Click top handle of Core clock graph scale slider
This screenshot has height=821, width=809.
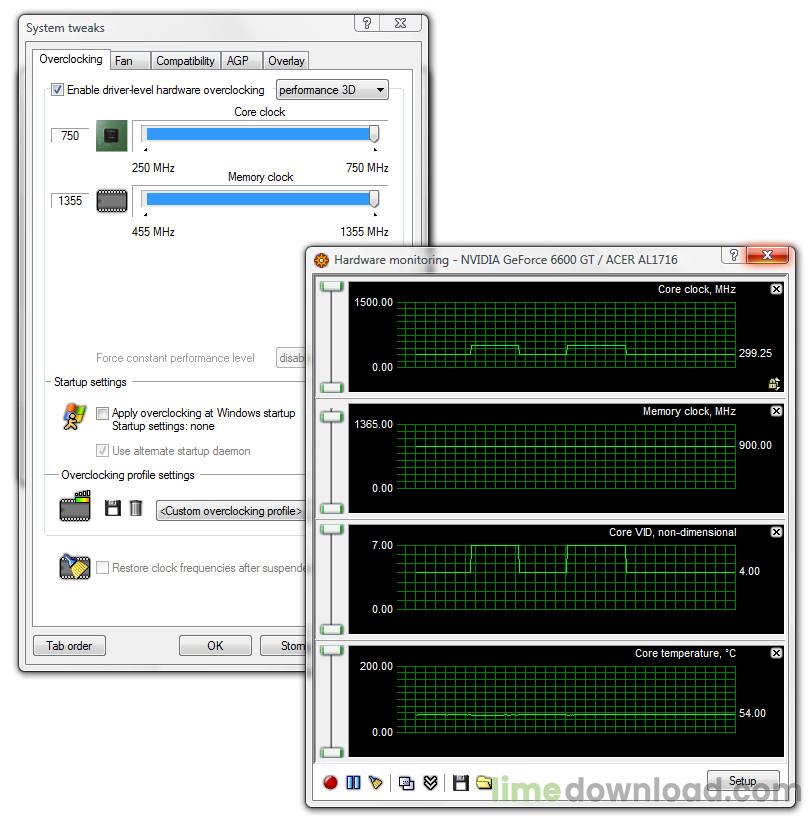coord(331,286)
